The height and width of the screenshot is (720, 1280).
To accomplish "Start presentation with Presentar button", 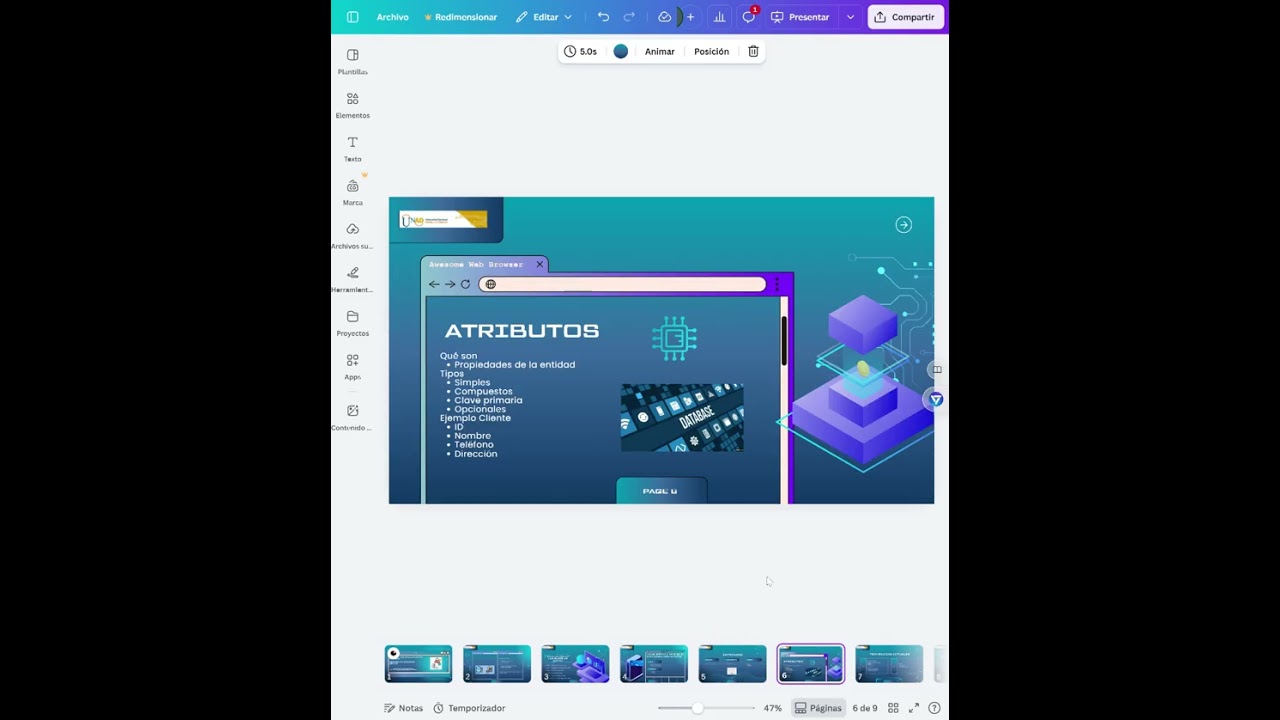I will [x=800, y=17].
